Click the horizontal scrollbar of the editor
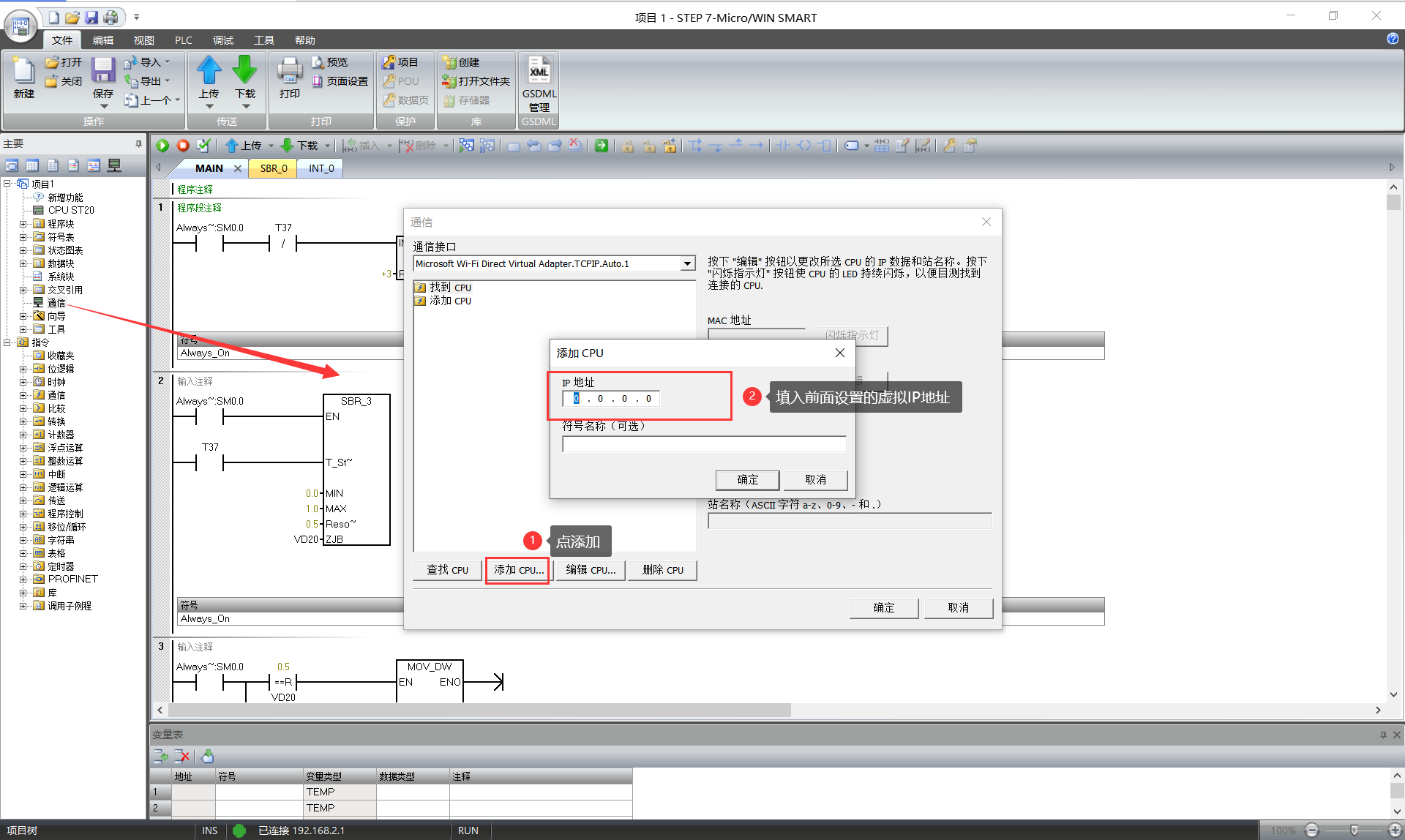This screenshot has width=1405, height=840. [x=479, y=710]
